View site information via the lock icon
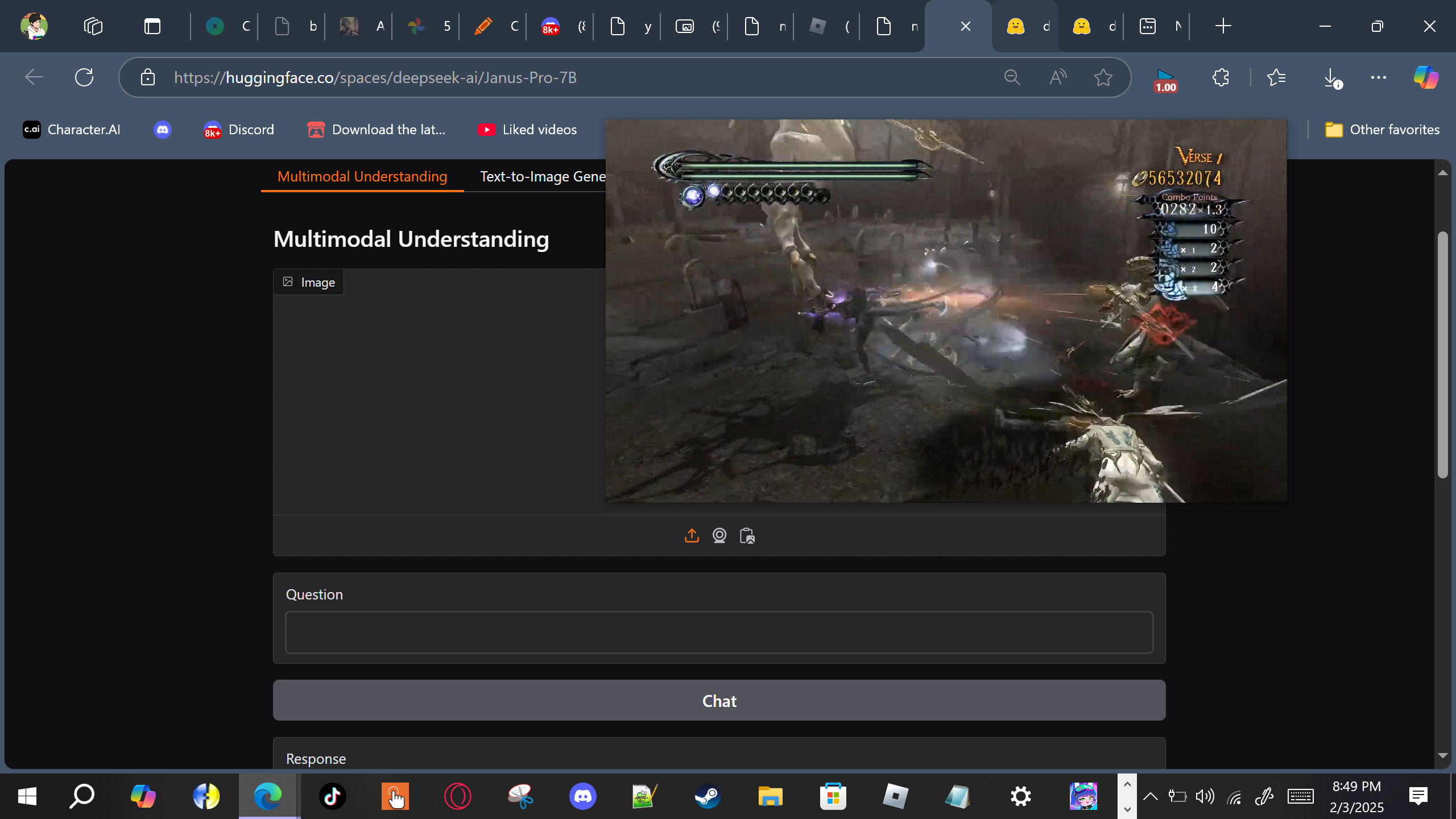The image size is (1456, 819). pyautogui.click(x=148, y=77)
